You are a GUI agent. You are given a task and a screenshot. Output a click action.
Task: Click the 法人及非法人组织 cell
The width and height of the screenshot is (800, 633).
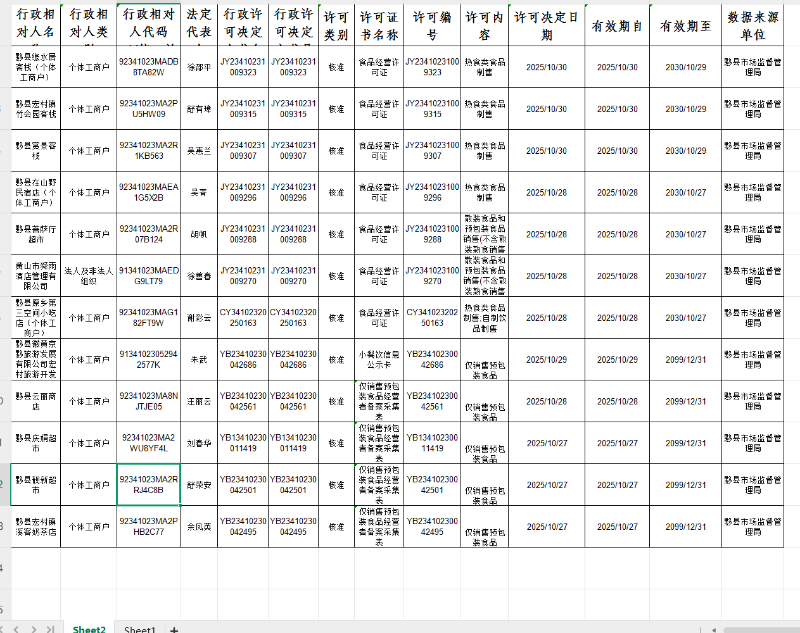tap(88, 275)
